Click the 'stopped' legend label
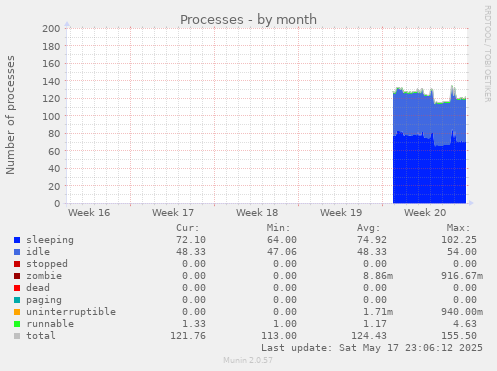The width and height of the screenshot is (497, 371). (47, 264)
